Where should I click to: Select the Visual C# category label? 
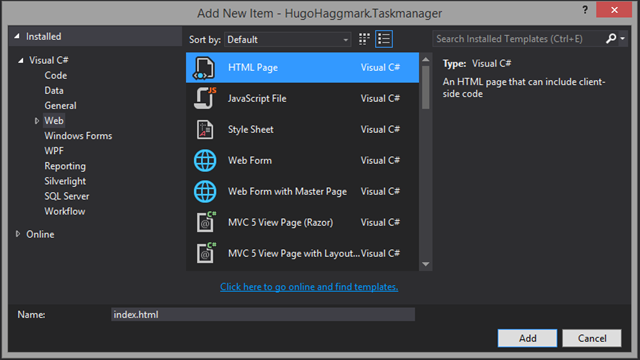tap(49, 60)
